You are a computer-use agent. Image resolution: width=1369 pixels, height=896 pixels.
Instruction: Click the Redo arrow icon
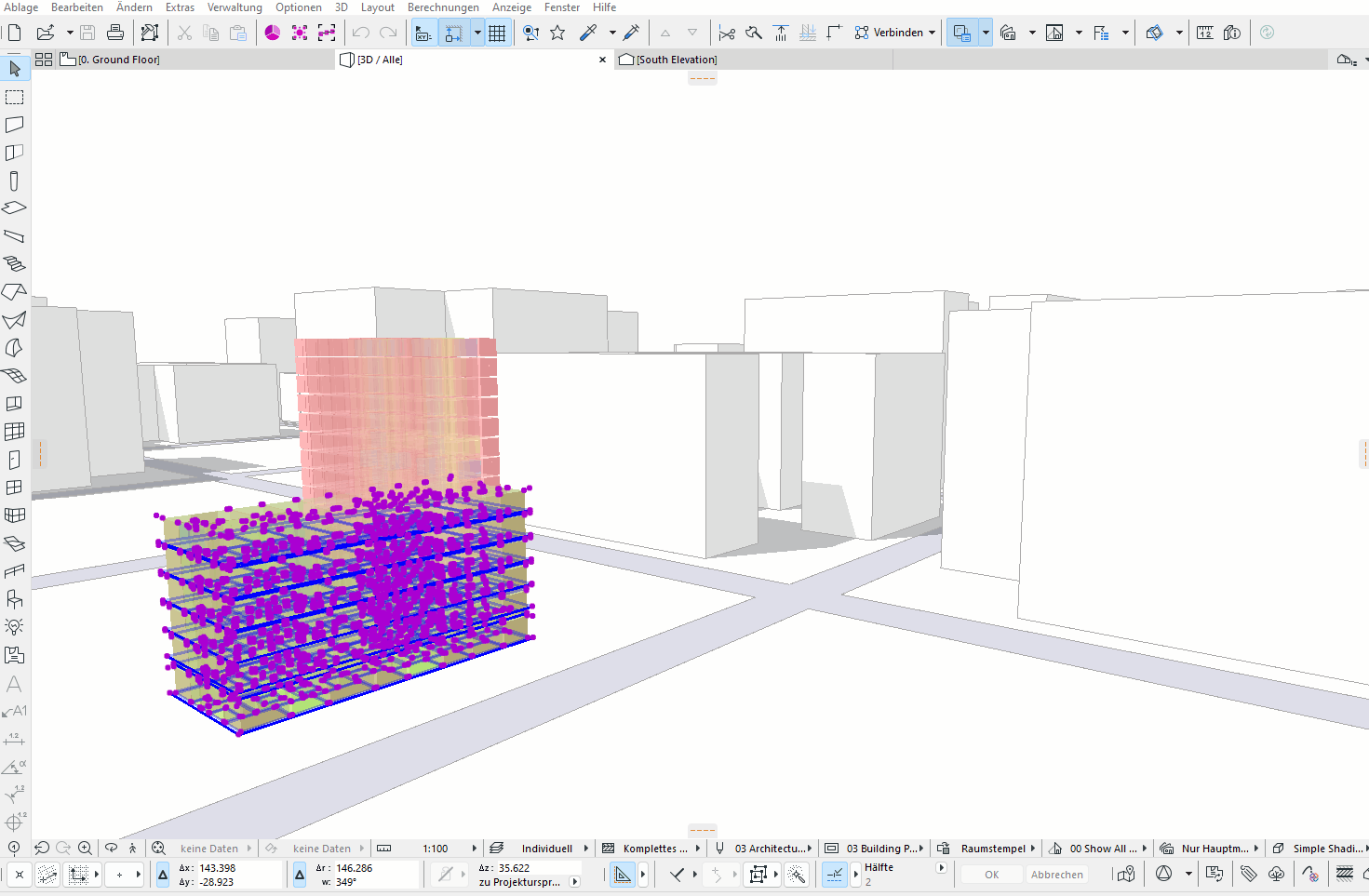tap(388, 33)
